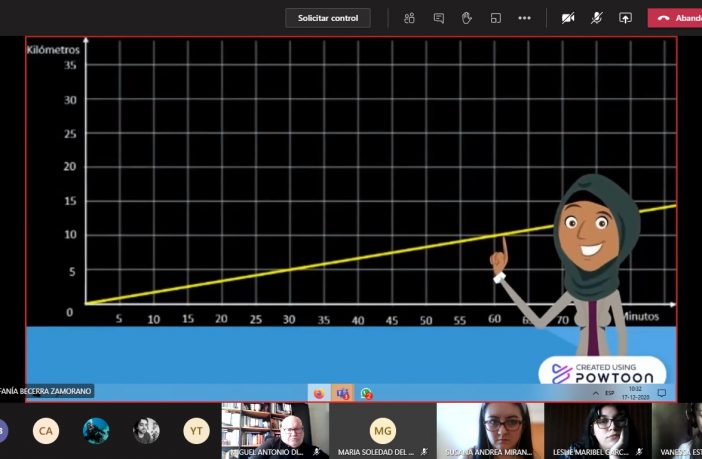Open more actions ellipsis menu
702x459 pixels.
[x=524, y=18]
